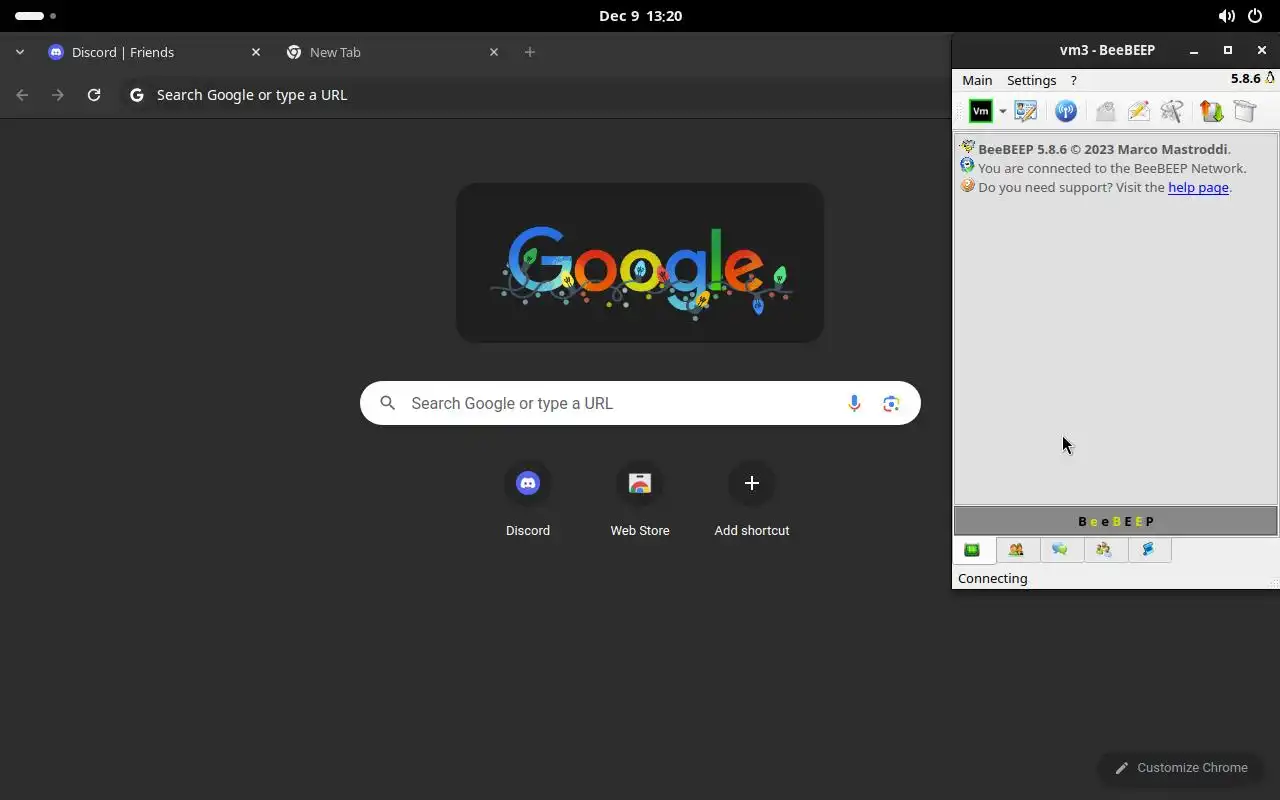Click the Google logo in the address bar
Screen dimensions: 1280x800
pos(137,95)
